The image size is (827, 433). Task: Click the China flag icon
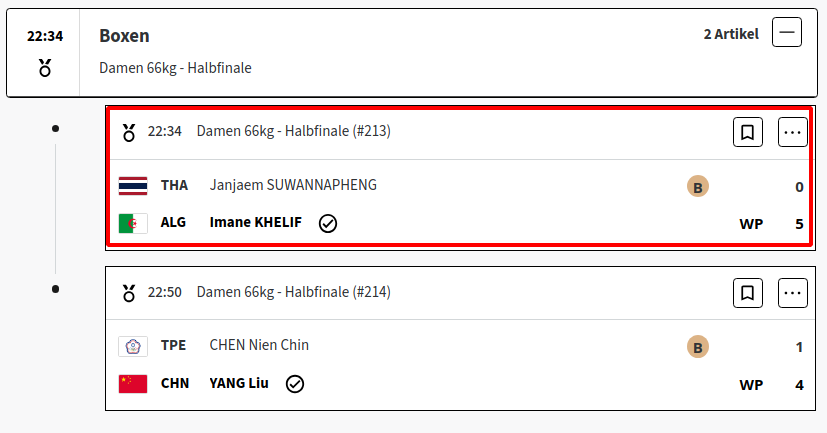pos(133,384)
